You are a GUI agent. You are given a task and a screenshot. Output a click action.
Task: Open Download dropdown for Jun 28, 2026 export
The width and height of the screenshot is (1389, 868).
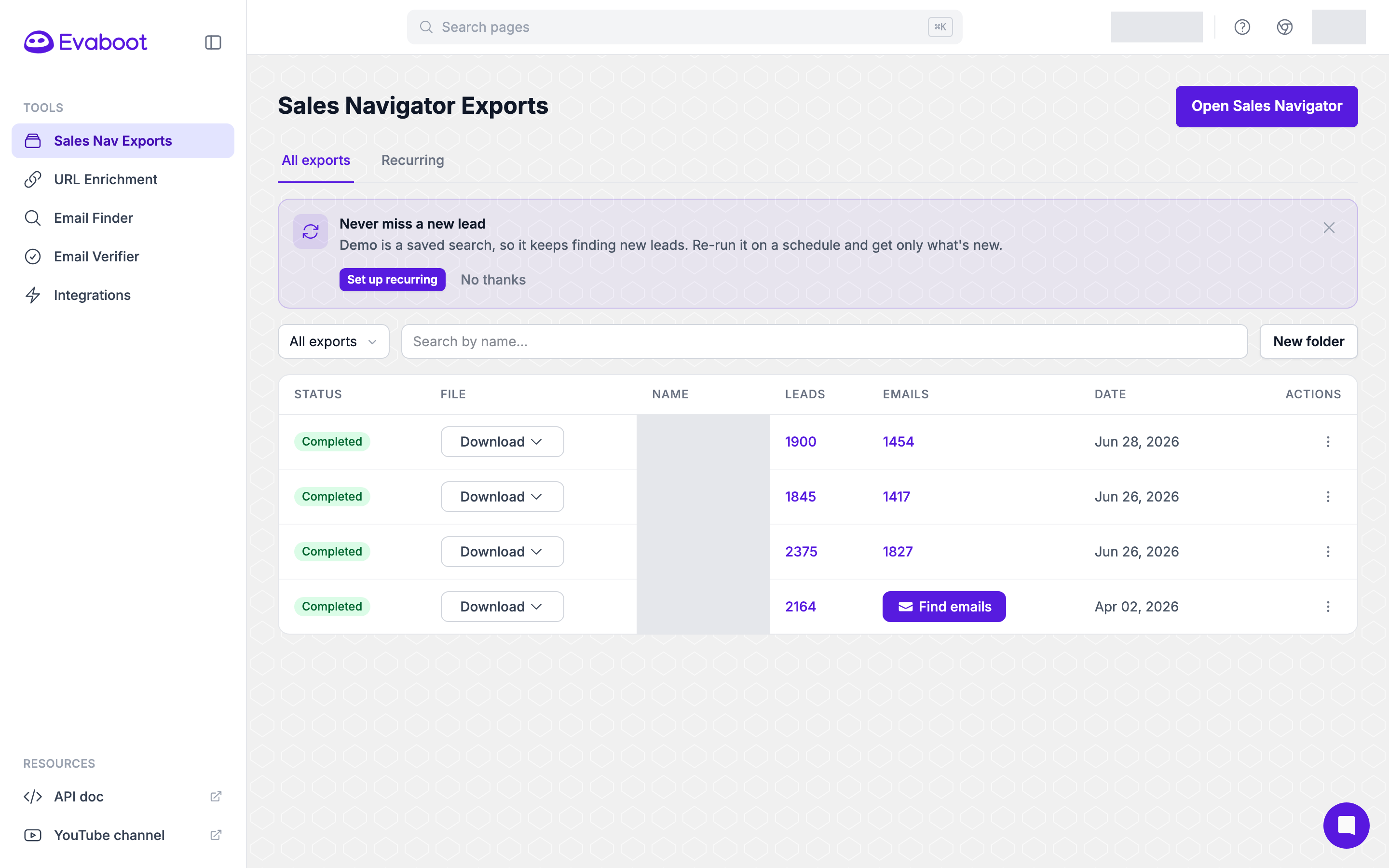(x=502, y=441)
